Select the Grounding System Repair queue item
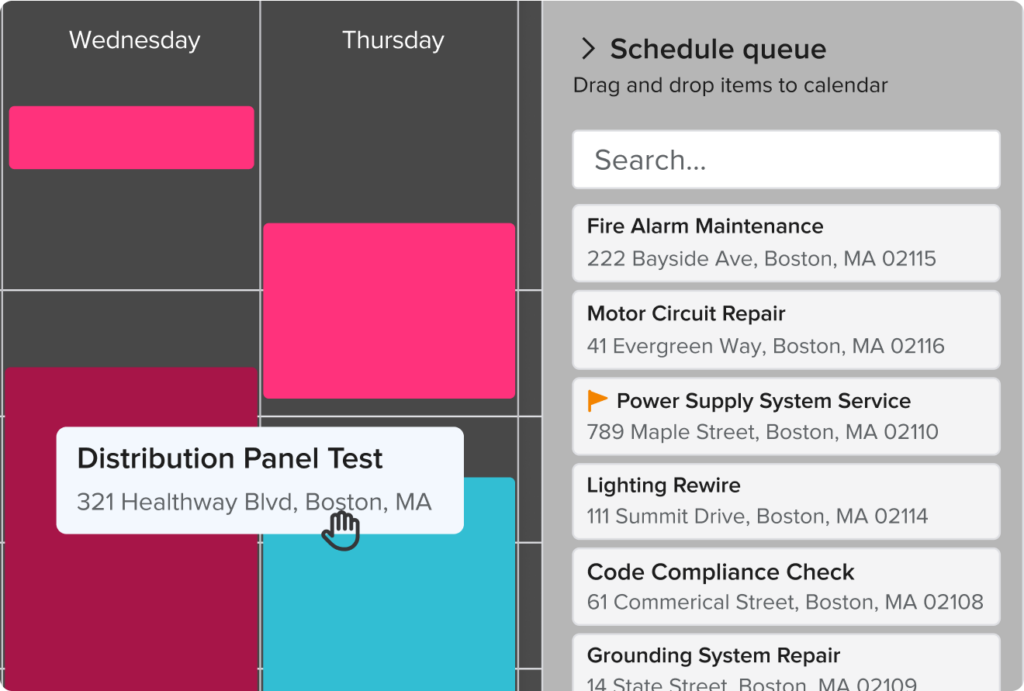1024x691 pixels. 785,660
